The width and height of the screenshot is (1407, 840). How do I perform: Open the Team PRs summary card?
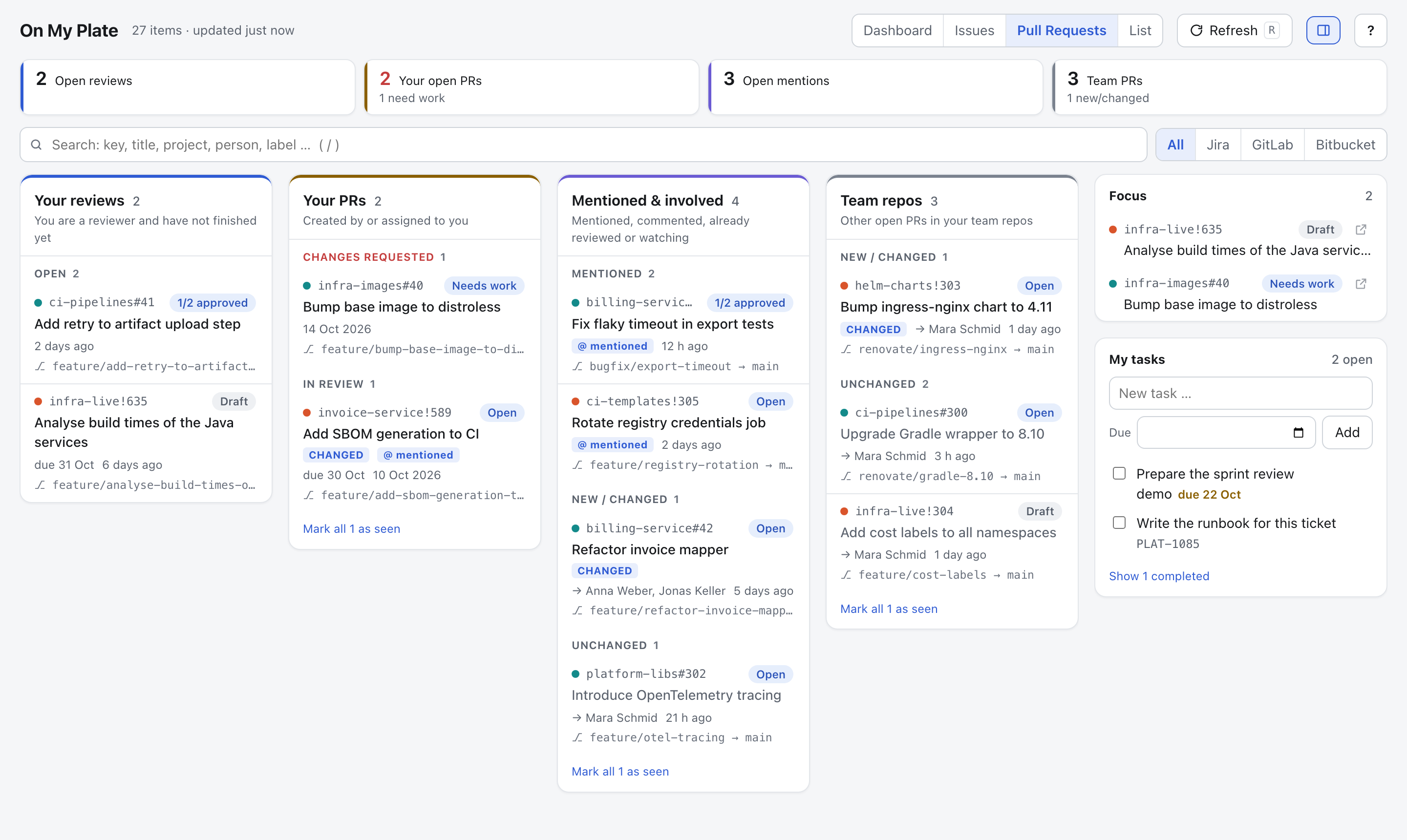click(1219, 87)
